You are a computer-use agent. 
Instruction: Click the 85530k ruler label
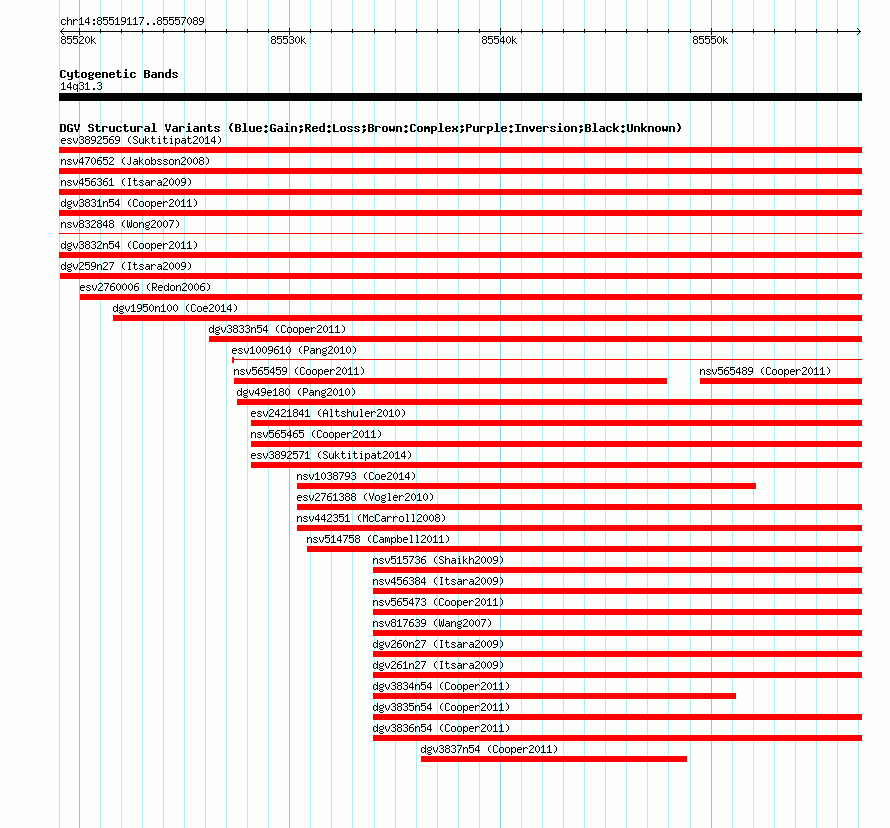pyautogui.click(x=288, y=40)
